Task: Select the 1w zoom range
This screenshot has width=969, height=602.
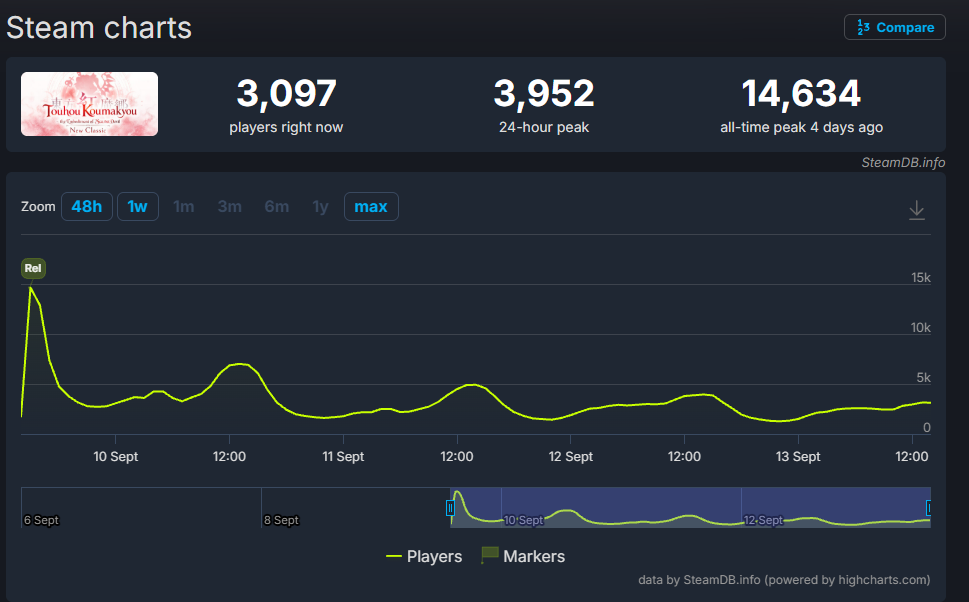Action: 138,206
